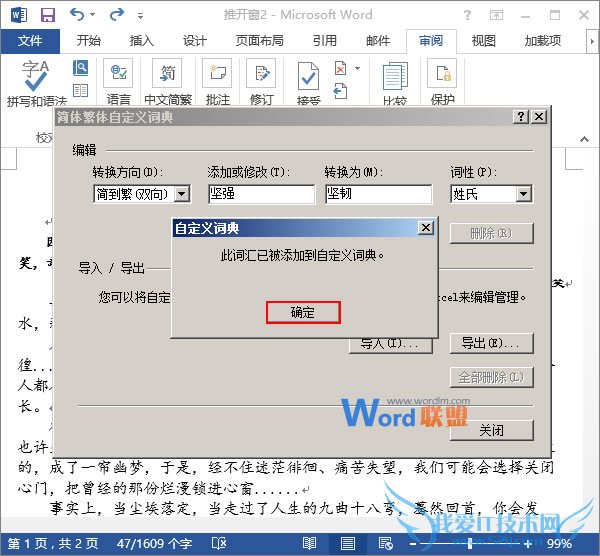The width and height of the screenshot is (600, 556).
Task: Switch to the 插入 tab
Action: point(141,41)
